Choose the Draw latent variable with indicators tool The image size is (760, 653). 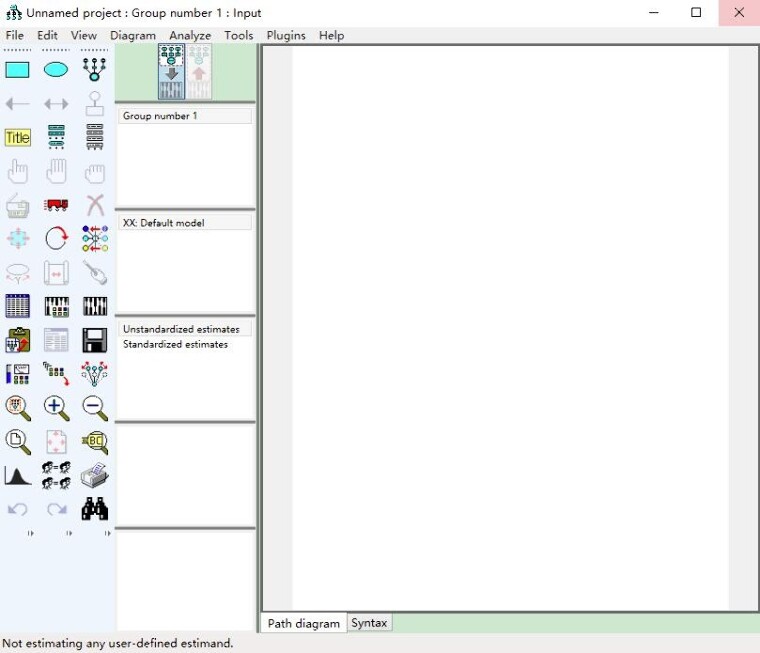(95, 69)
